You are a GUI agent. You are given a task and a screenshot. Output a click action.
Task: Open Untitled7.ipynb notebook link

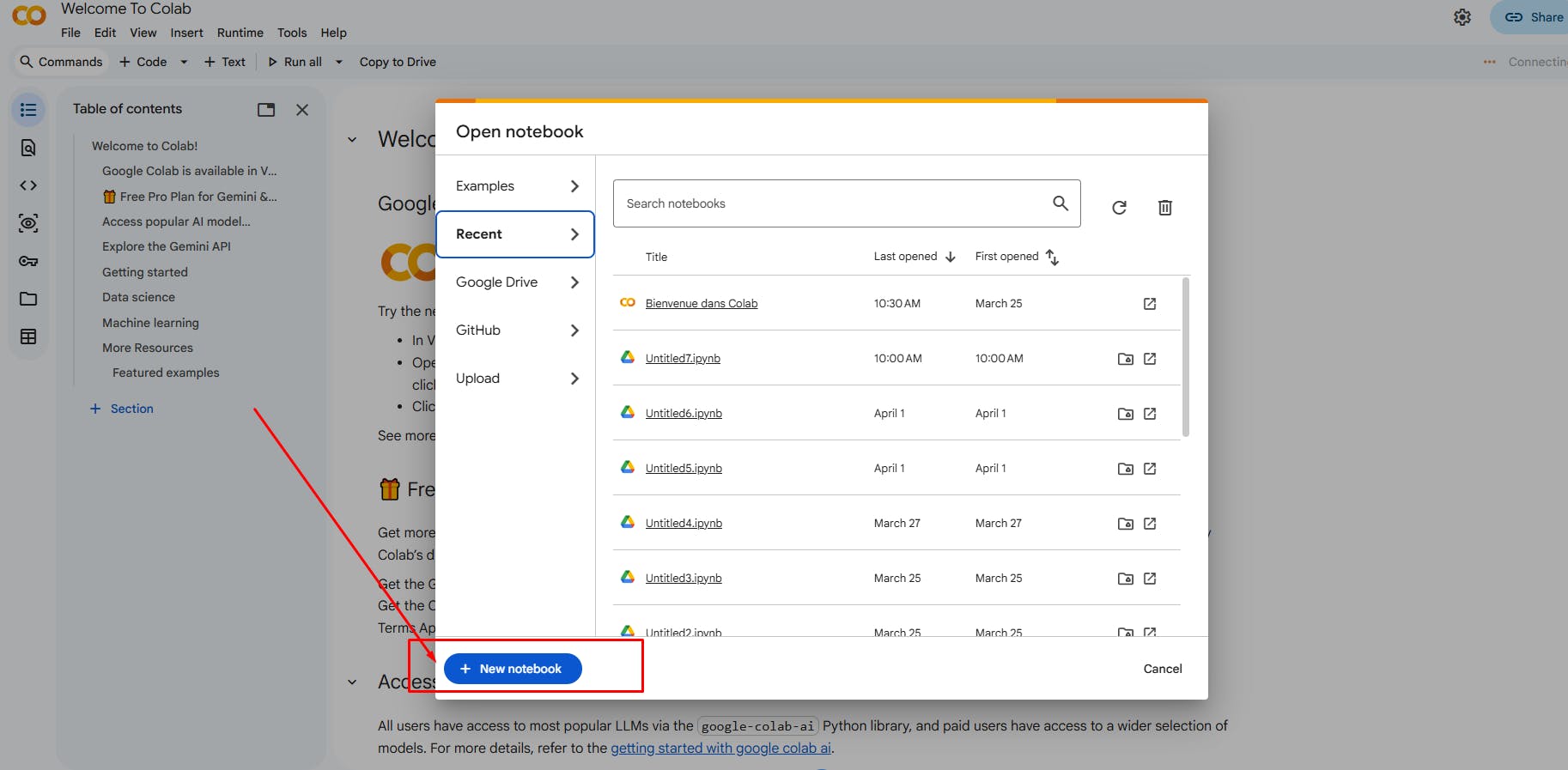[x=683, y=359]
